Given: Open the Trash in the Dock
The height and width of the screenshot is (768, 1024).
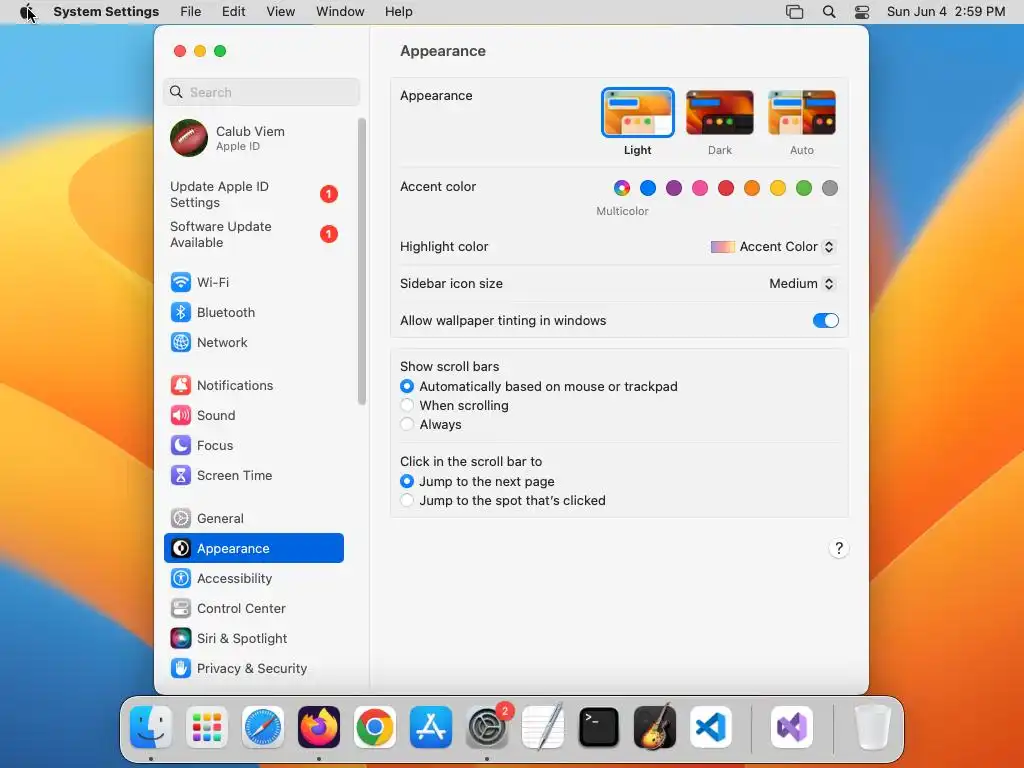Looking at the screenshot, I should coord(872,727).
